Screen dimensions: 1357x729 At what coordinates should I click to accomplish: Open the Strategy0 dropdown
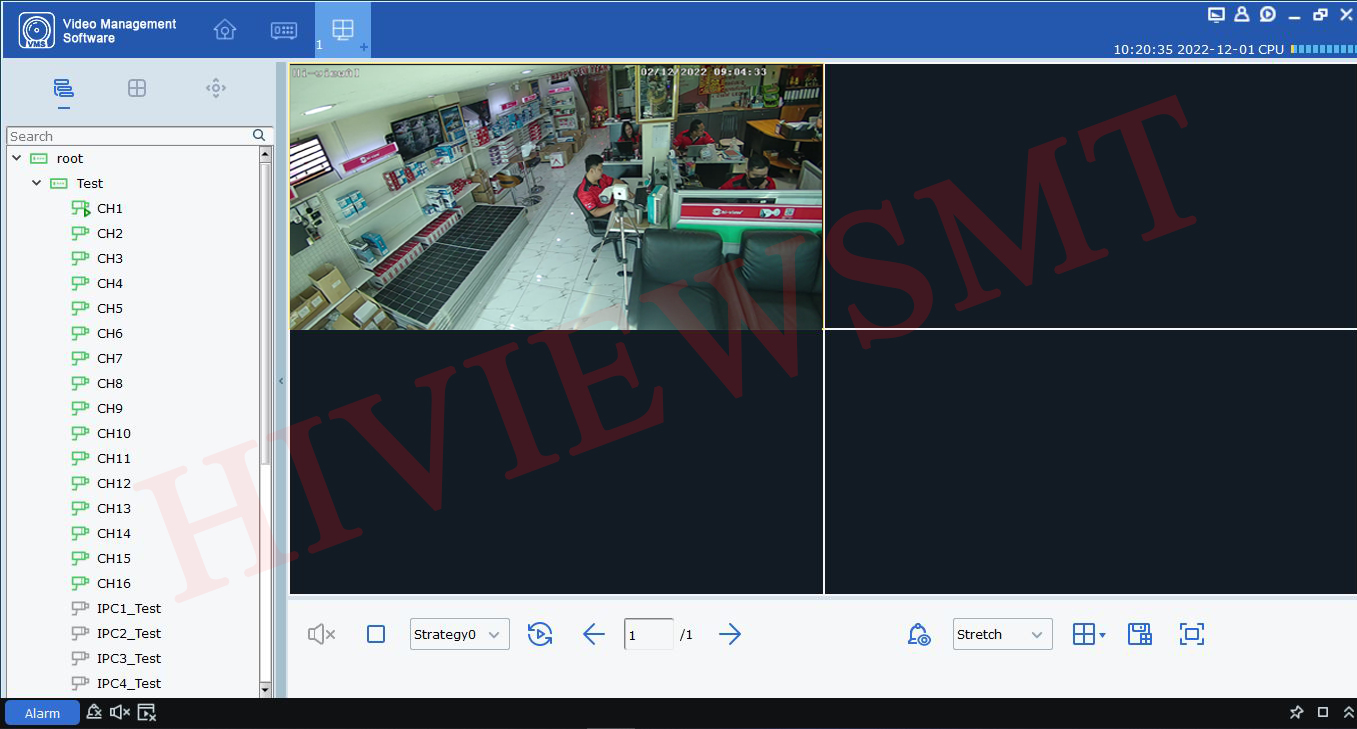tap(460, 634)
